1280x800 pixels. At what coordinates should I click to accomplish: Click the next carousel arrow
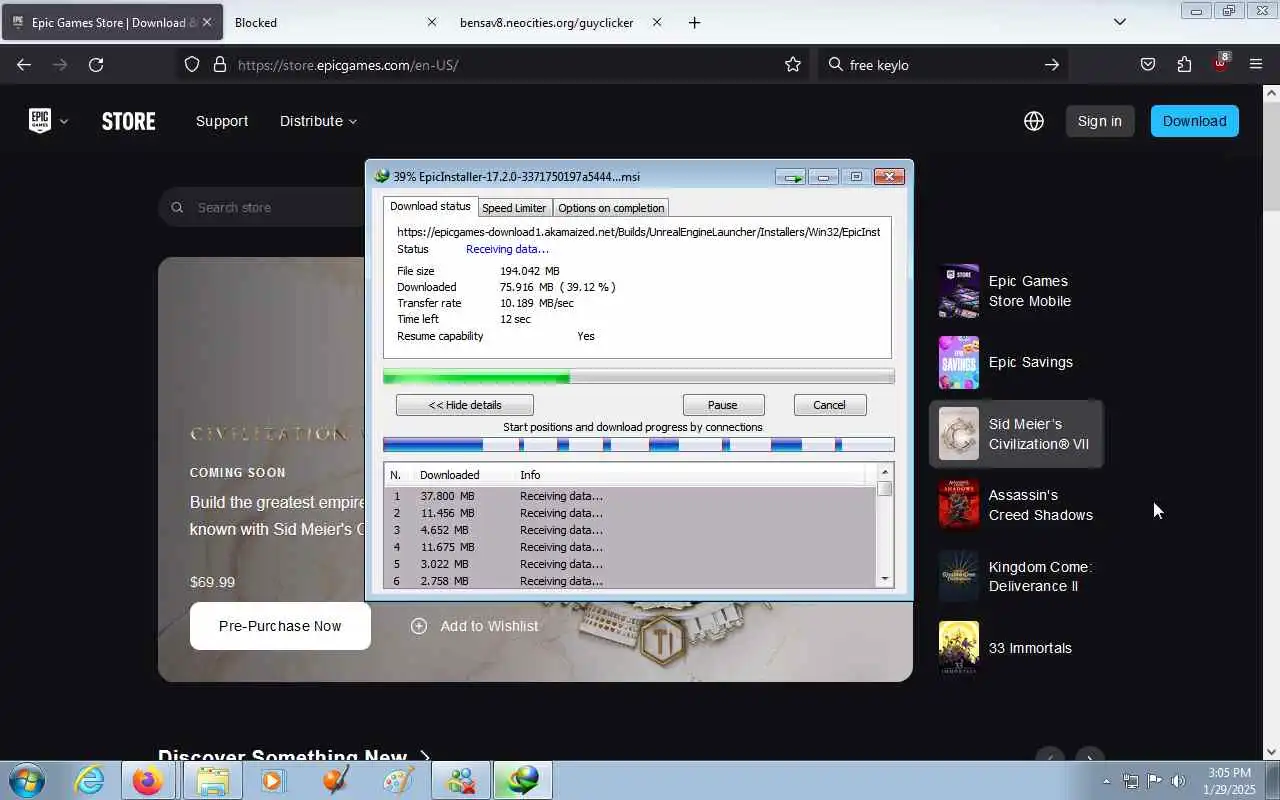(1089, 757)
